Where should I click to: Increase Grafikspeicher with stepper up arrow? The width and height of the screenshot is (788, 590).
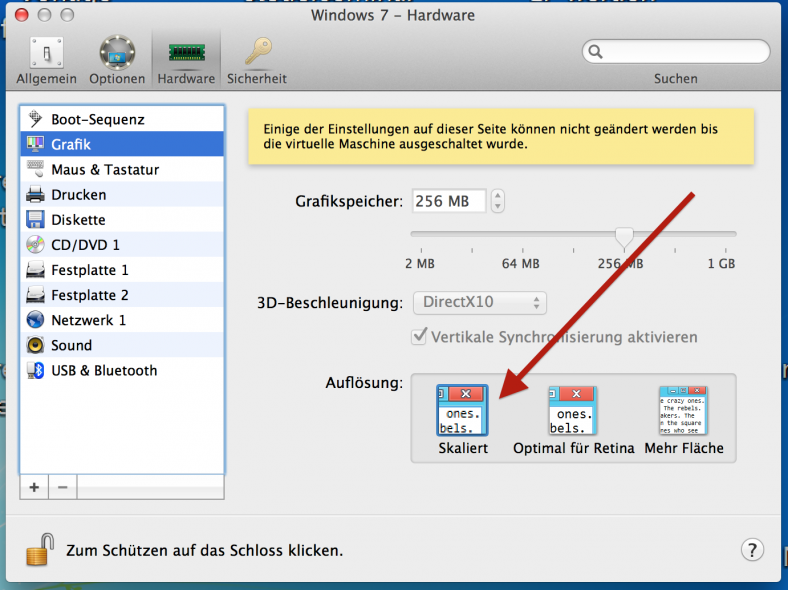click(498, 195)
